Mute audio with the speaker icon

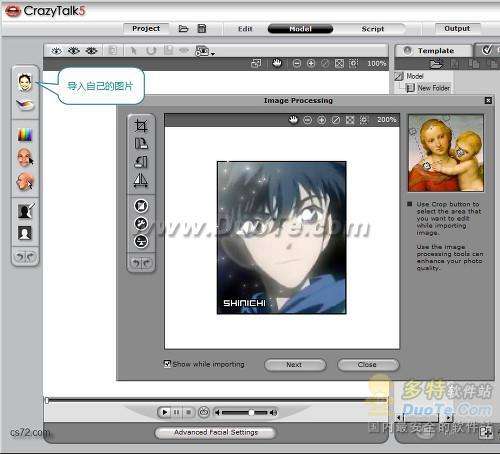pyautogui.click(x=217, y=413)
